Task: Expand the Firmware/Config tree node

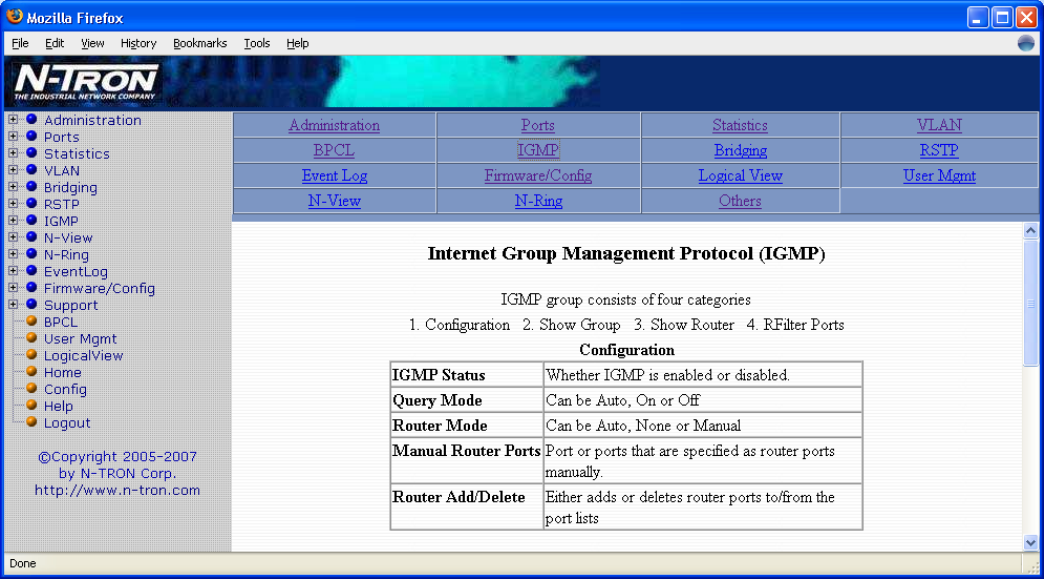Action: tap(13, 288)
